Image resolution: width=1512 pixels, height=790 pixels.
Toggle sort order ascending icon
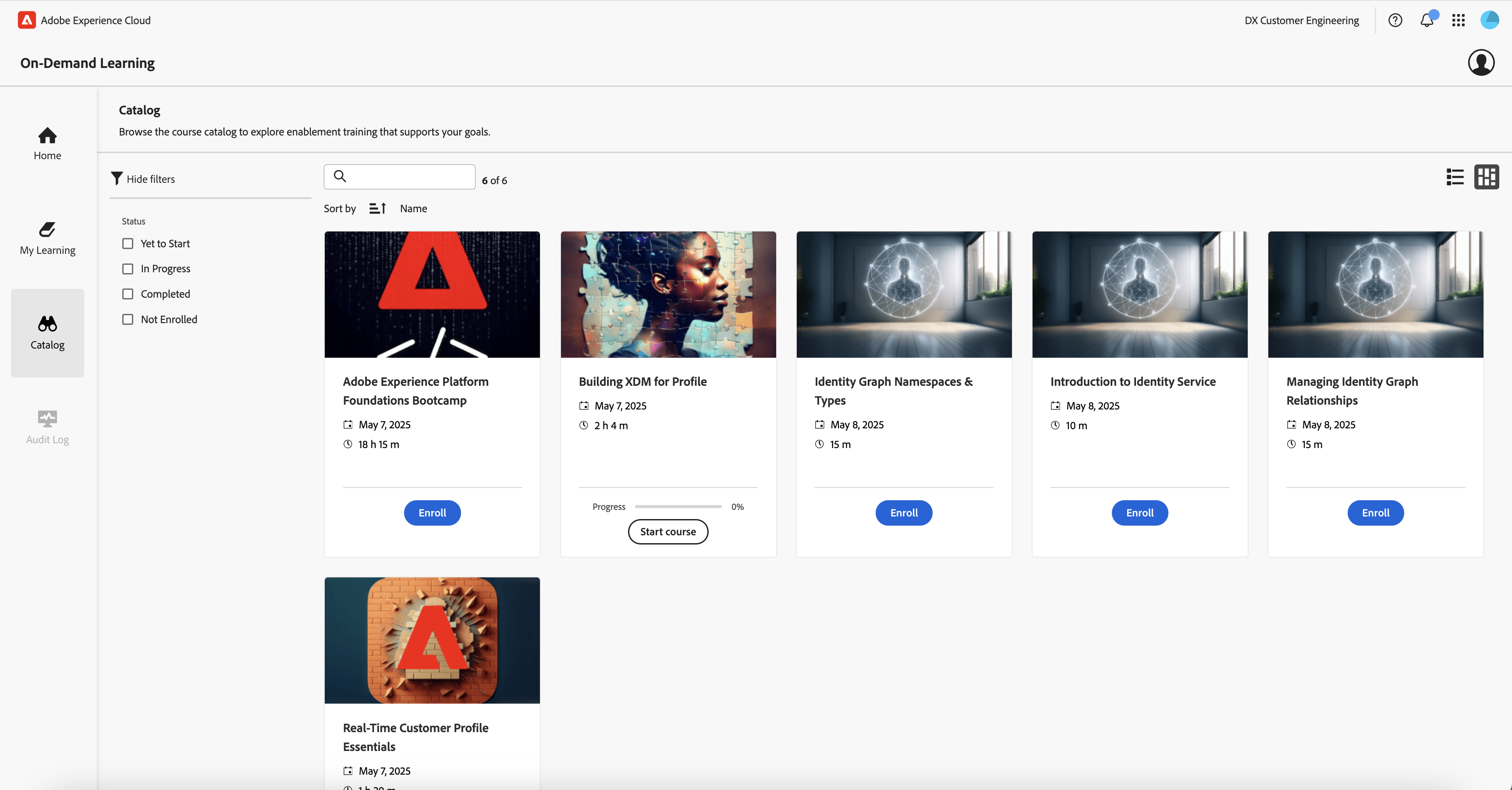[377, 209]
